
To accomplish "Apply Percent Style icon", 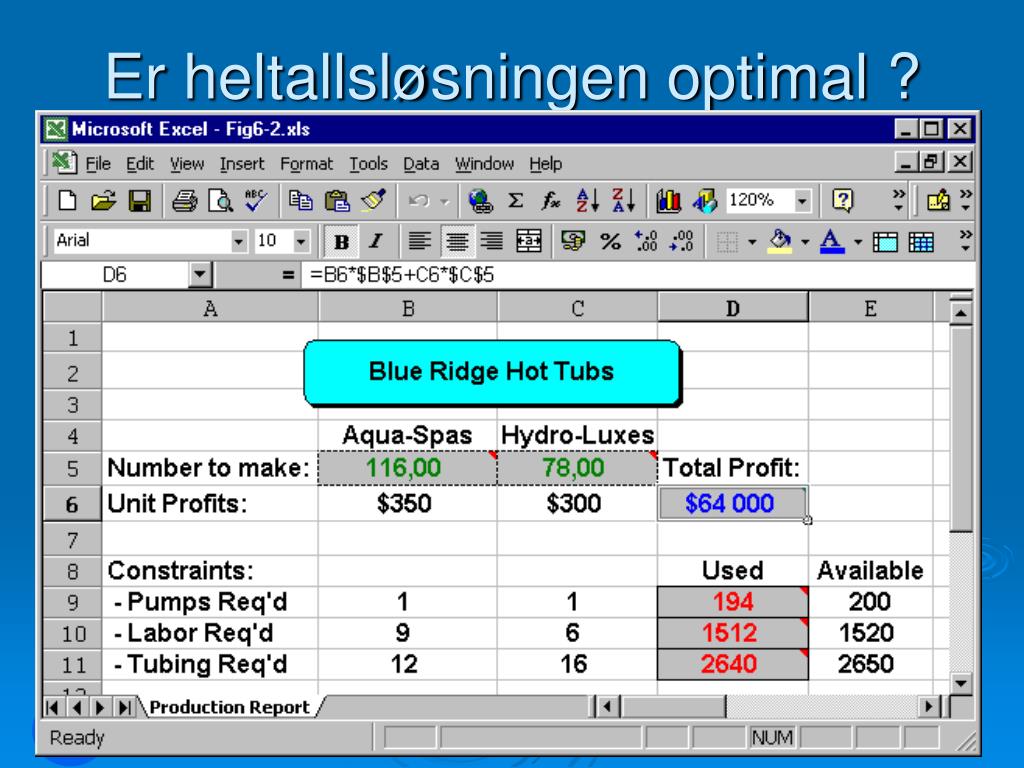I will 610,242.
